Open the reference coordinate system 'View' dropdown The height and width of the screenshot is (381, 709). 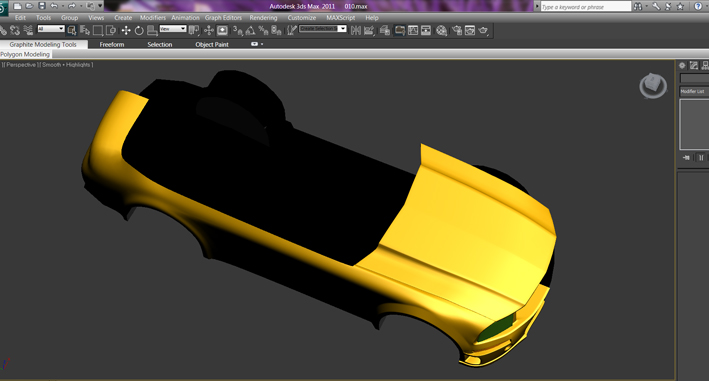[173, 29]
